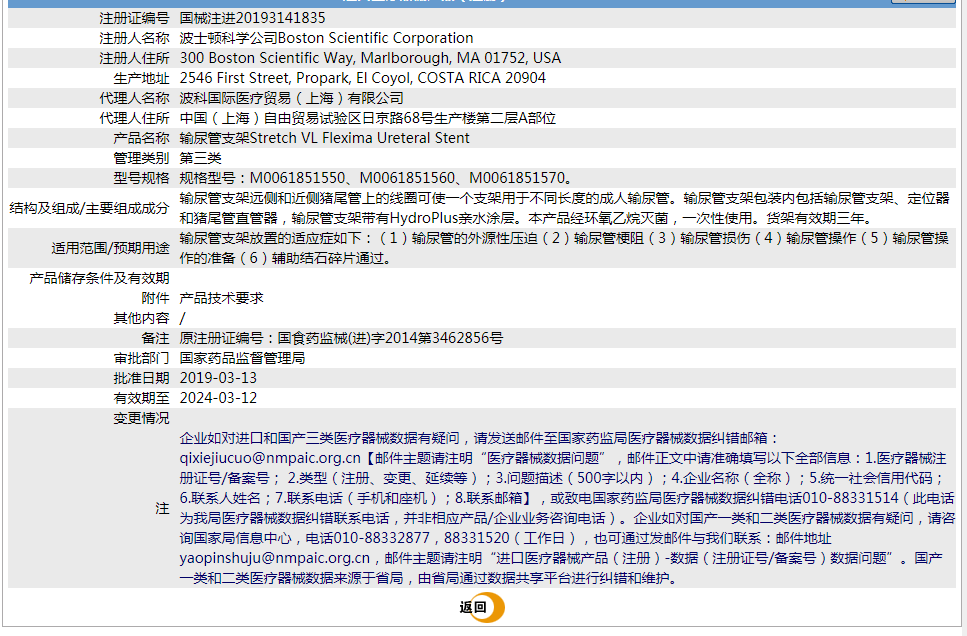
Task: Click the 注 note label
Action: coord(162,508)
